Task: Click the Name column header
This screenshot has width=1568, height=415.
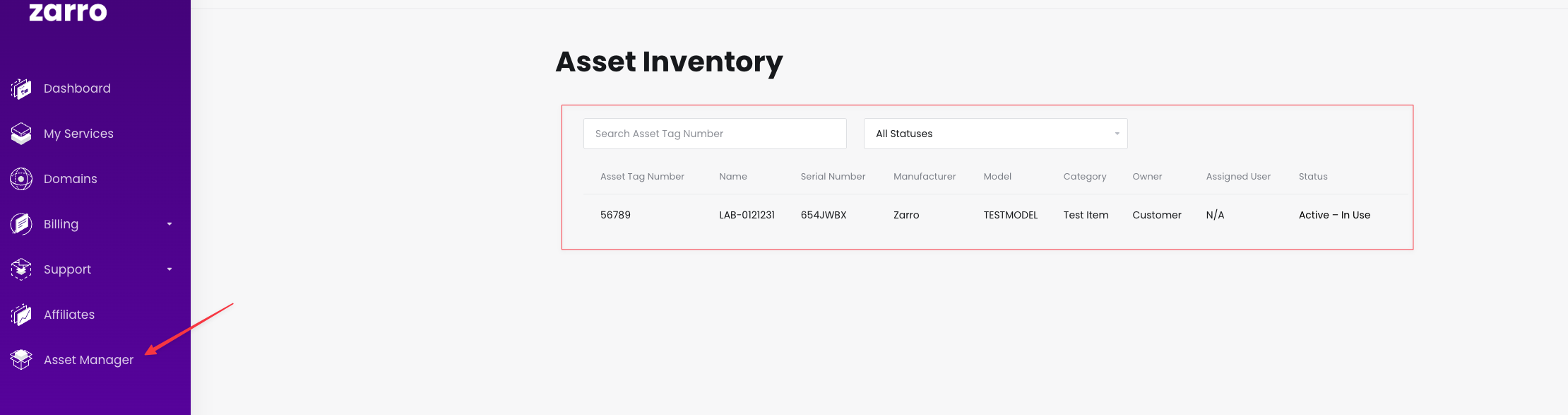Action: tap(733, 177)
